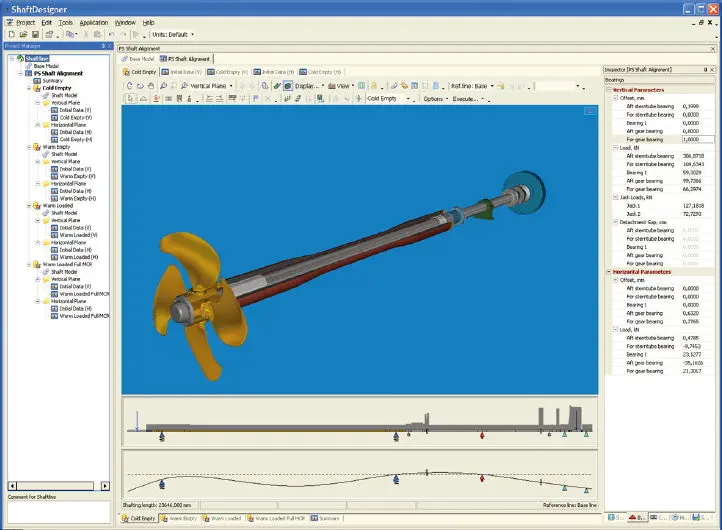This screenshot has width=722, height=530.
Task: Click the Summary item in project tree
Action: [x=52, y=80]
